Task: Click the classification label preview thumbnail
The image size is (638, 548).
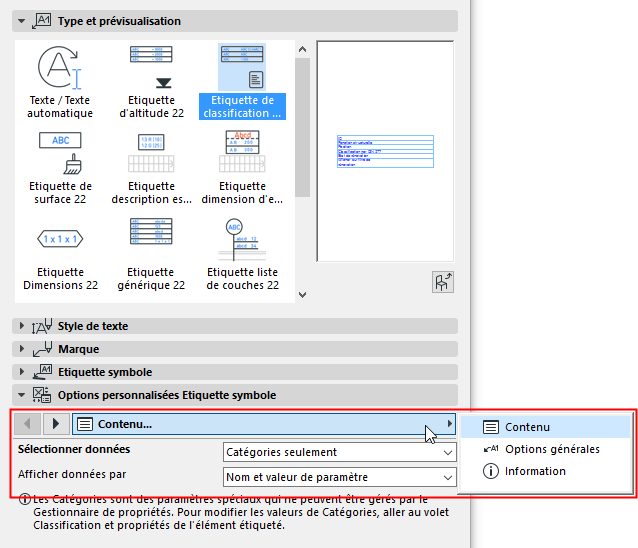Action: click(x=385, y=151)
